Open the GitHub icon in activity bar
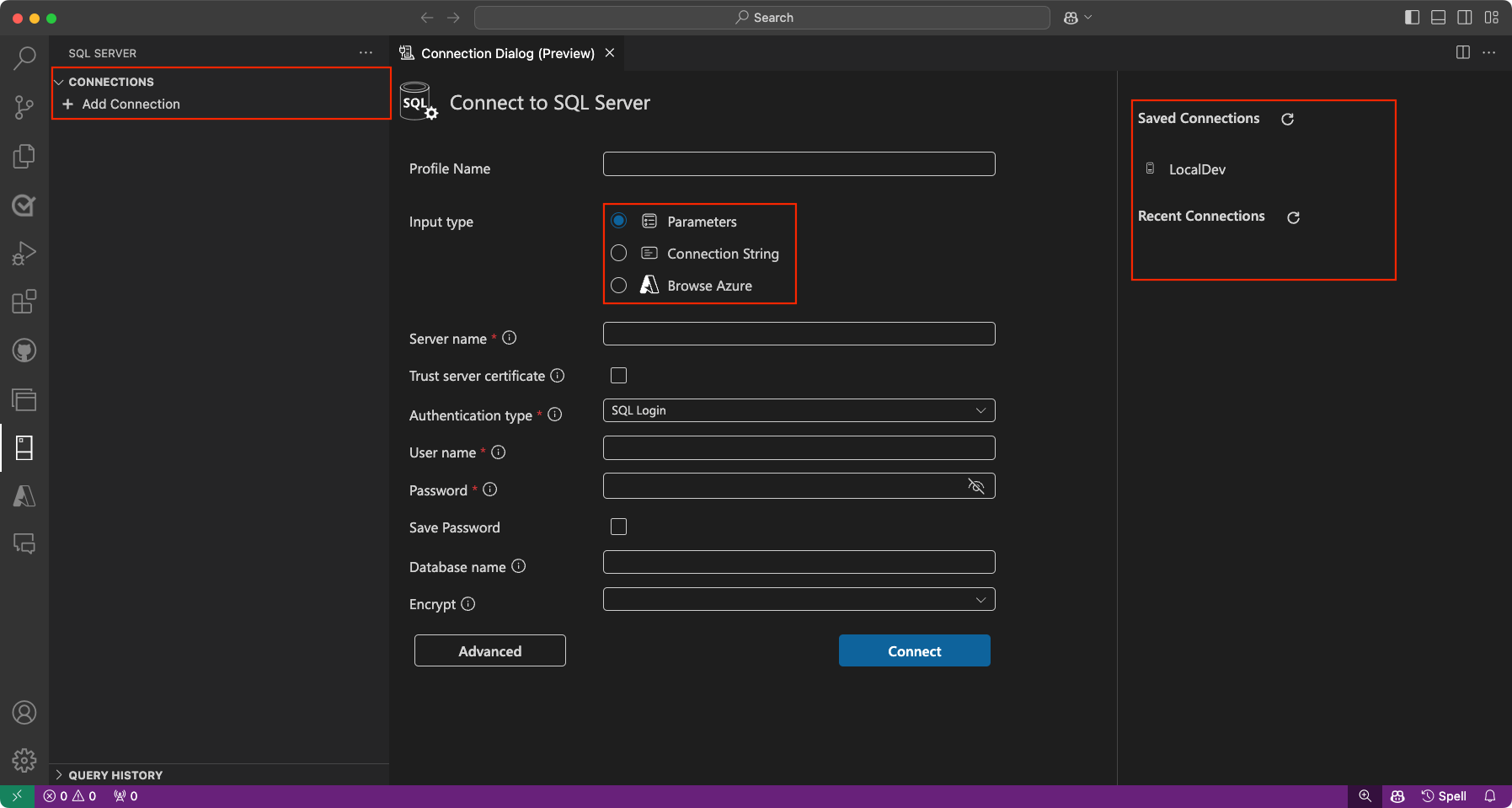Image resolution: width=1512 pixels, height=808 pixels. point(24,350)
